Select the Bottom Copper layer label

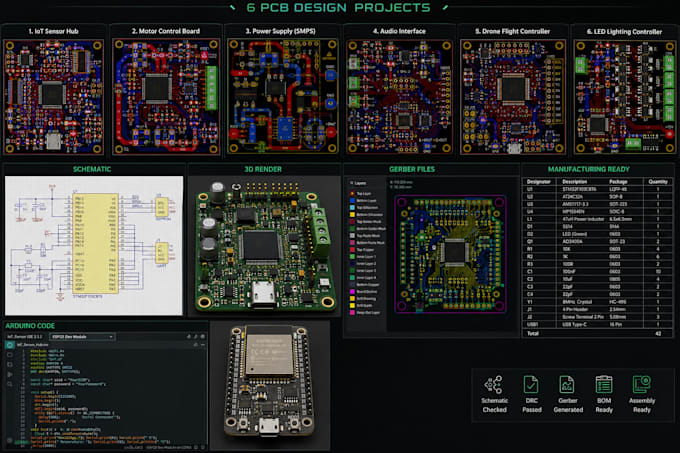coord(368,285)
